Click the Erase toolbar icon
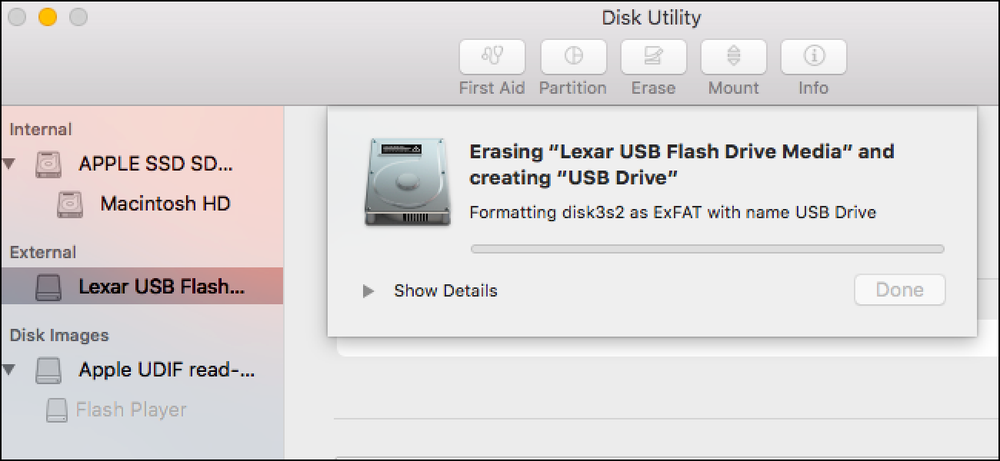Screen dimensions: 1000x461 (x=653, y=57)
